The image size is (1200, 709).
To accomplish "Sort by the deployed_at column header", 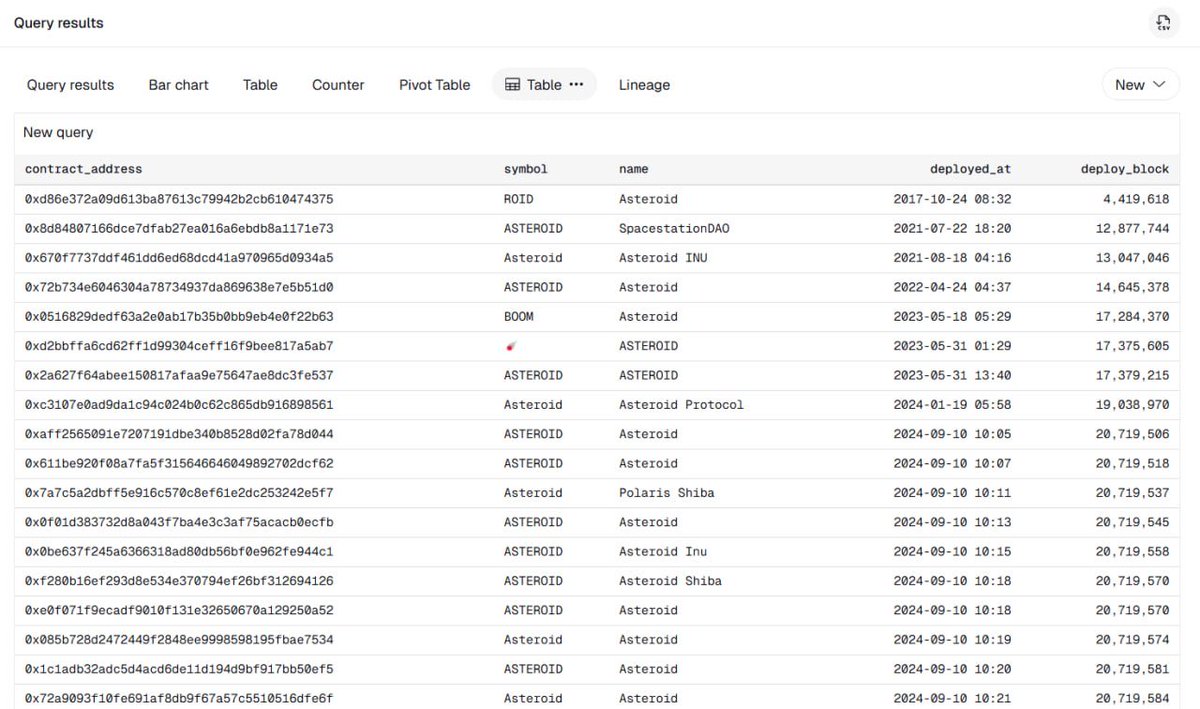I will 970,169.
